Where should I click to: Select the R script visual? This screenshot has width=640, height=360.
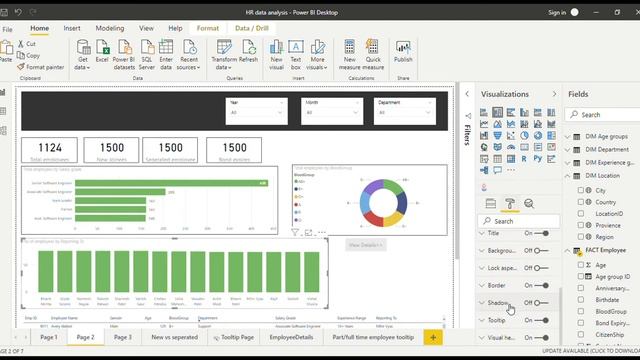coord(524,159)
